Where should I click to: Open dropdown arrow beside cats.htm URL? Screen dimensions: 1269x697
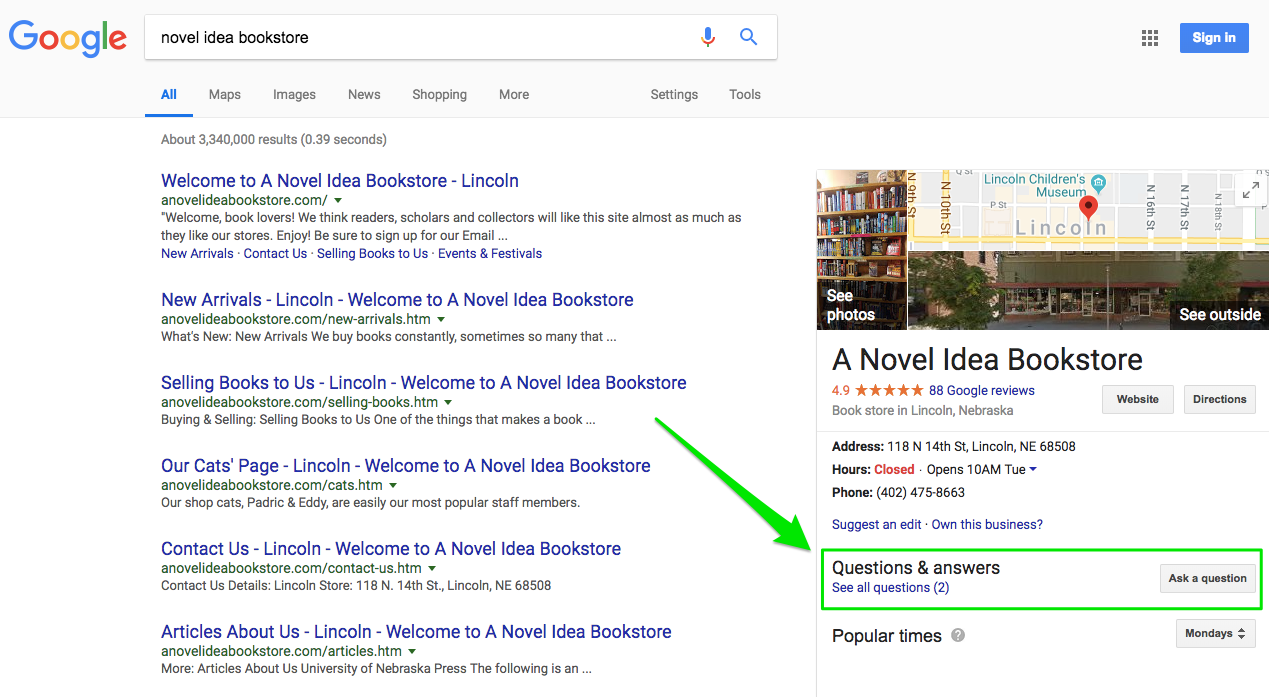[x=393, y=485]
